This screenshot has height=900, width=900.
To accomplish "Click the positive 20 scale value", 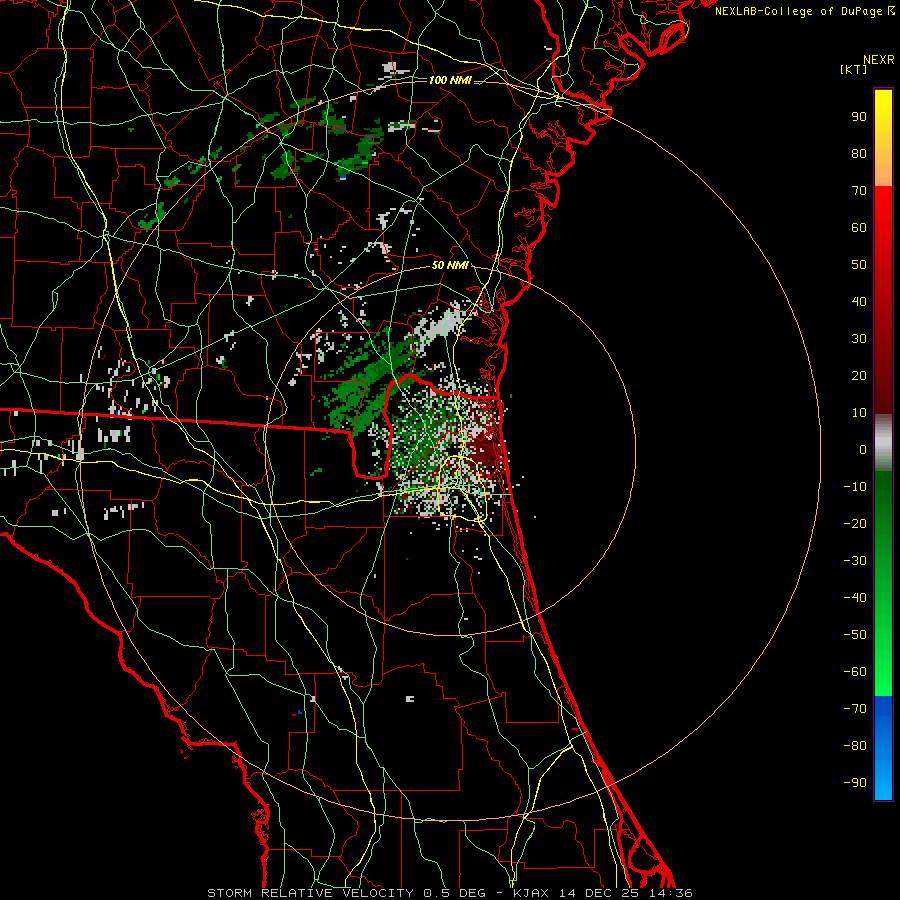I will coord(859,376).
